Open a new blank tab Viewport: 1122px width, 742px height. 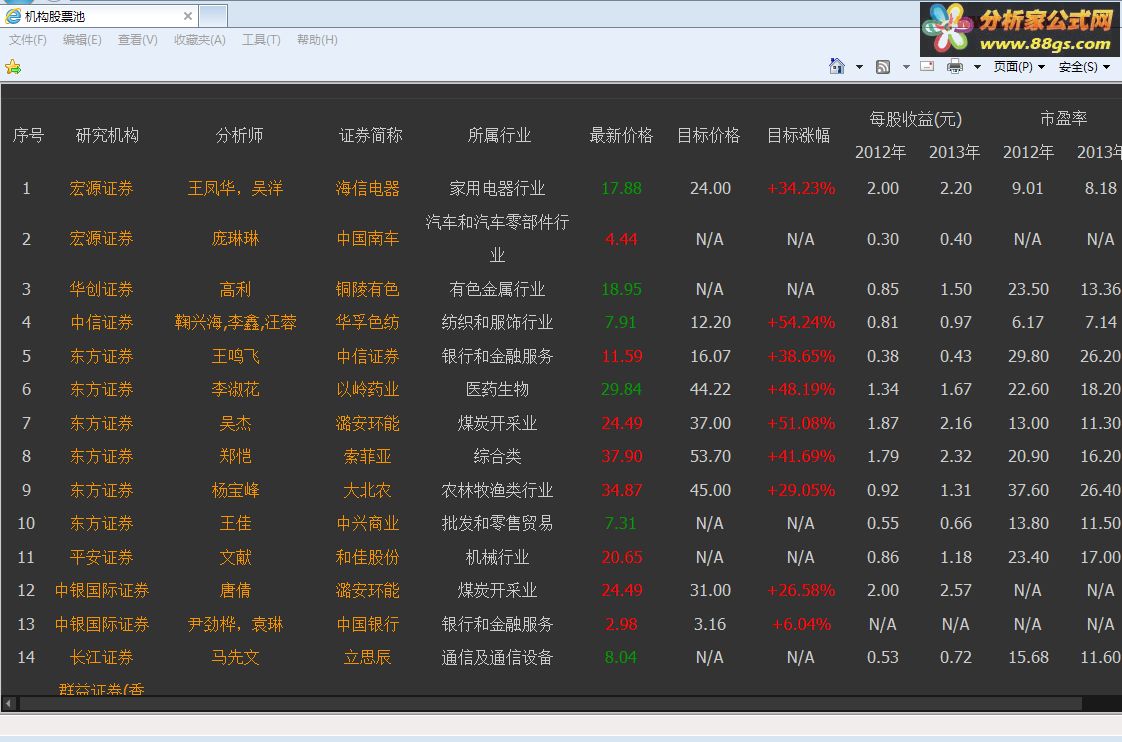coord(213,16)
